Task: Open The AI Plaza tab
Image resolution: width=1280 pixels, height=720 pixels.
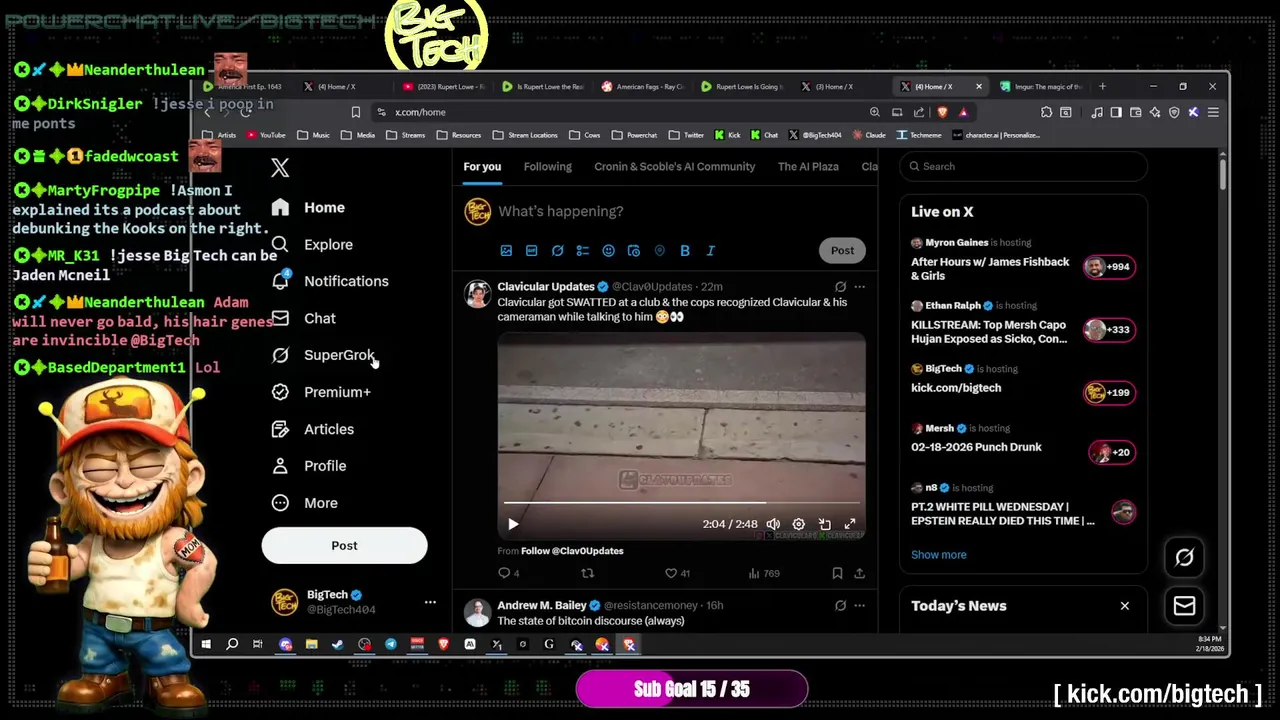Action: [x=808, y=166]
